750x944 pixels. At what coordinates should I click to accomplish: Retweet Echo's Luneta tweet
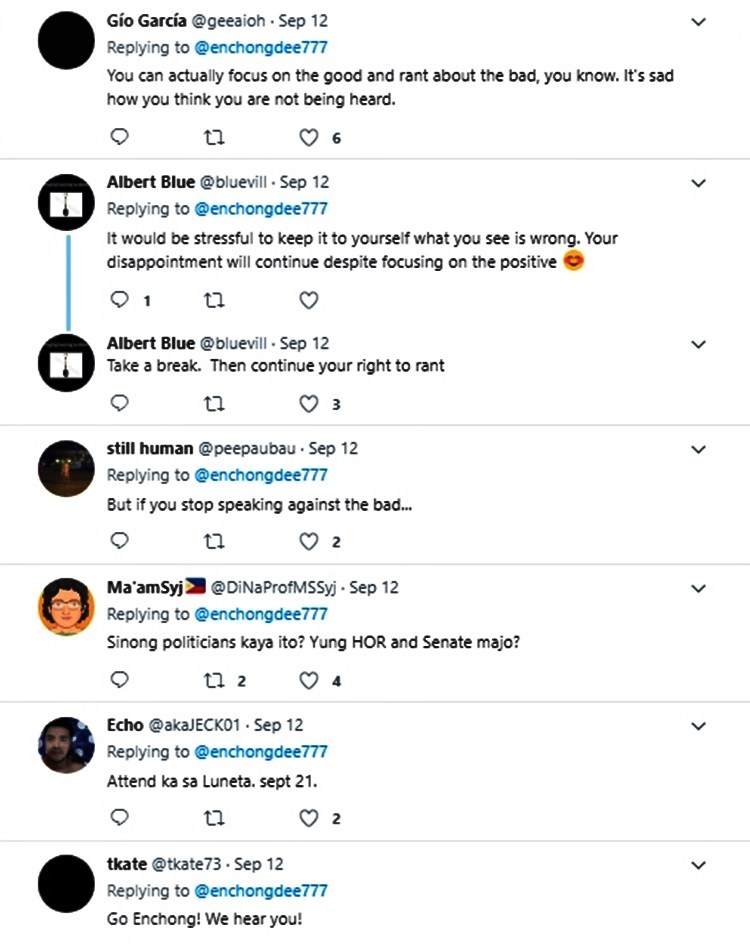pyautogui.click(x=214, y=818)
